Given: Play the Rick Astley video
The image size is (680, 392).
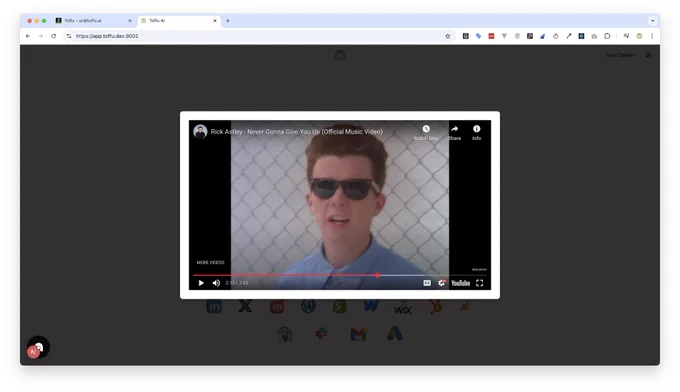Looking at the screenshot, I should point(201,283).
